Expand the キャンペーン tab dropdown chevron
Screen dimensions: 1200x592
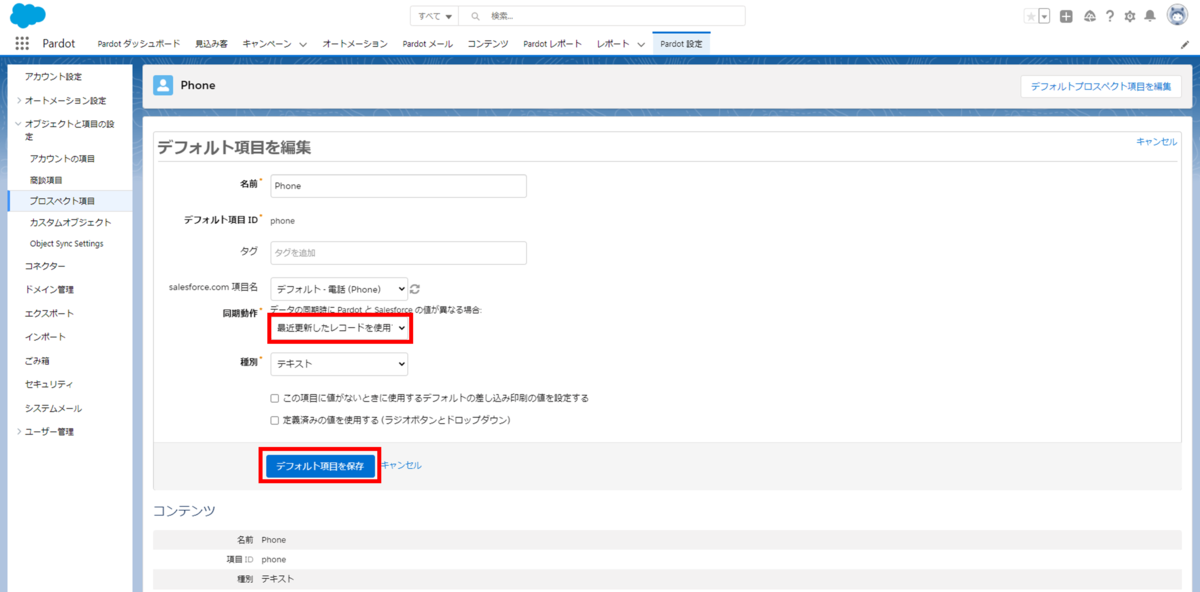(305, 44)
